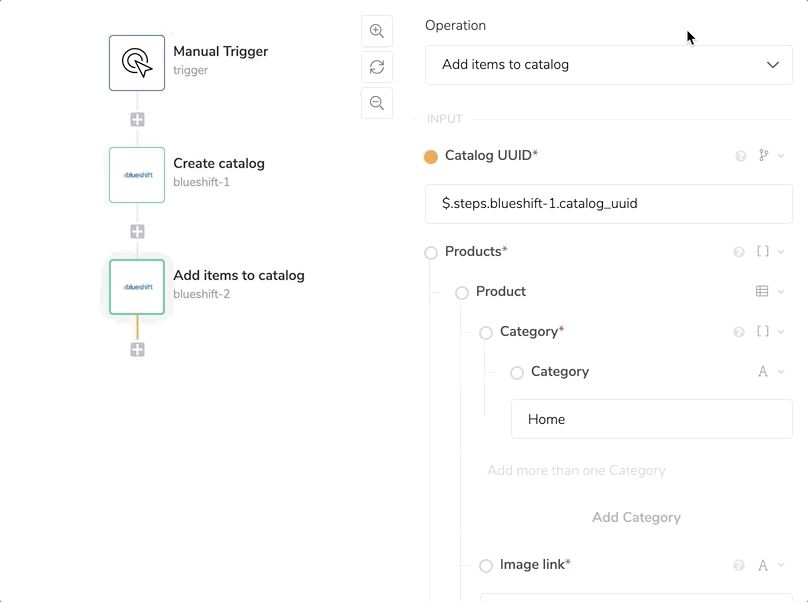Click help icon next to Products
The height and width of the screenshot is (602, 808).
[739, 252]
